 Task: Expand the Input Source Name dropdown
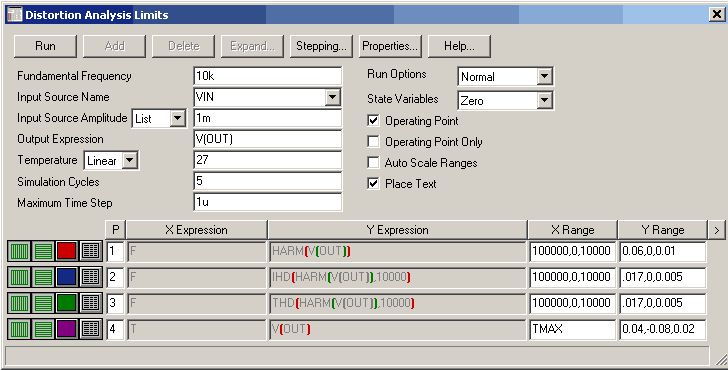coord(332,97)
